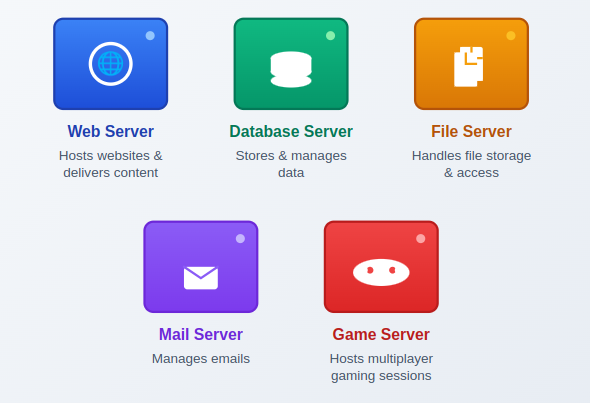Click text 'Manages emails'
This screenshot has height=403, width=590.
[201, 359]
